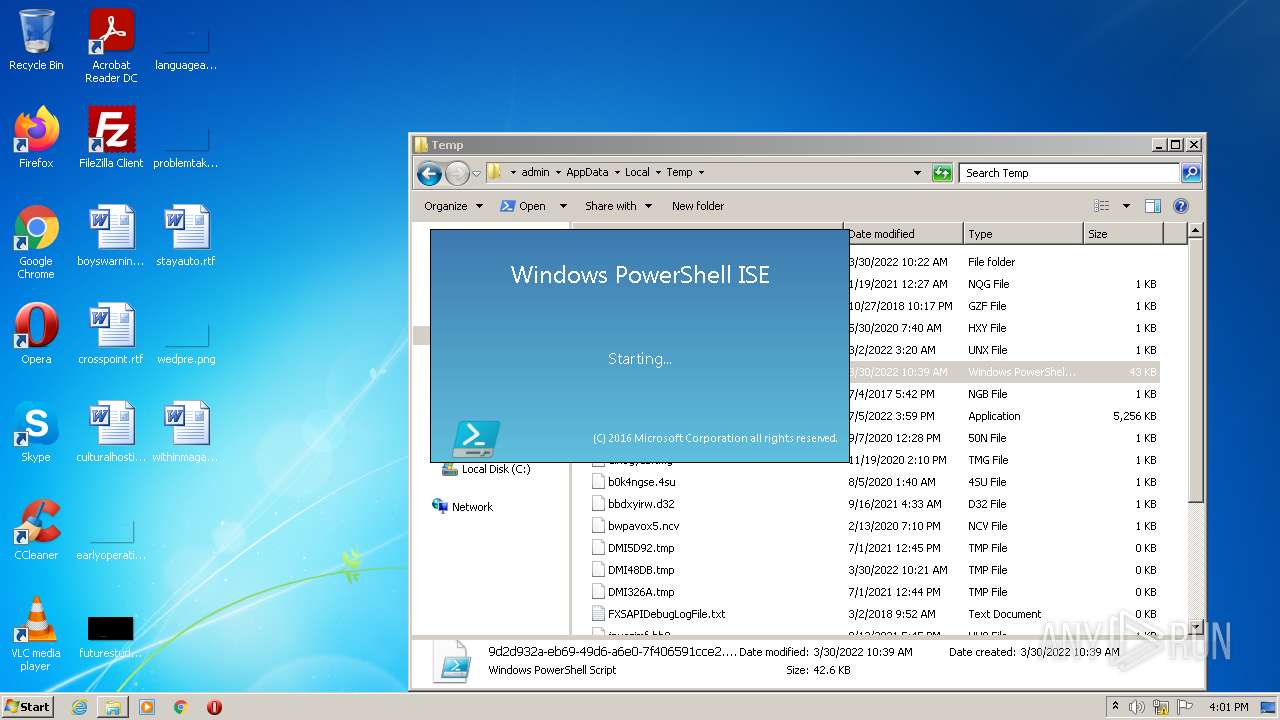The width and height of the screenshot is (1280, 720).
Task: Launch CCleaner desktop shortcut
Action: coord(36,530)
